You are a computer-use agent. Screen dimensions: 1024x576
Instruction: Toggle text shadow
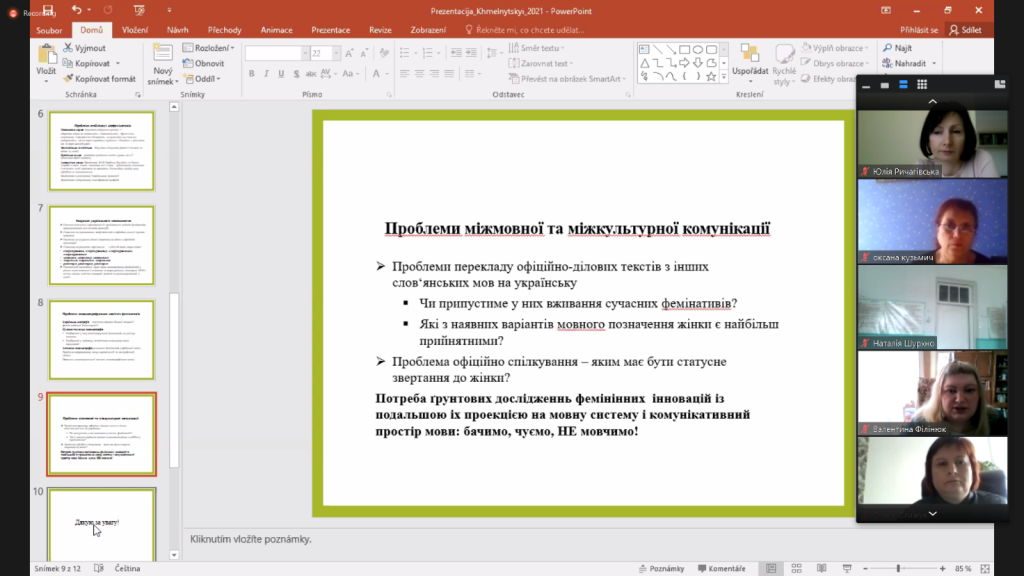coord(296,74)
